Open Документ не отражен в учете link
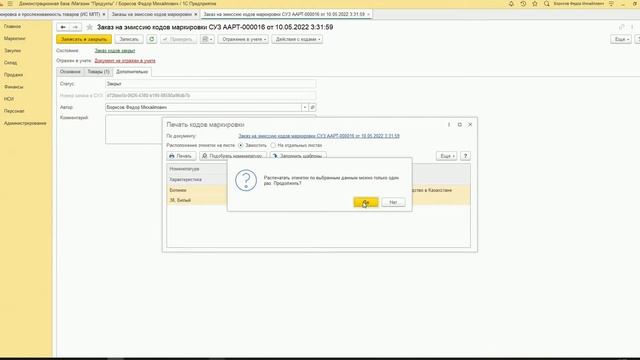This screenshot has width=640, height=360. [x=125, y=60]
